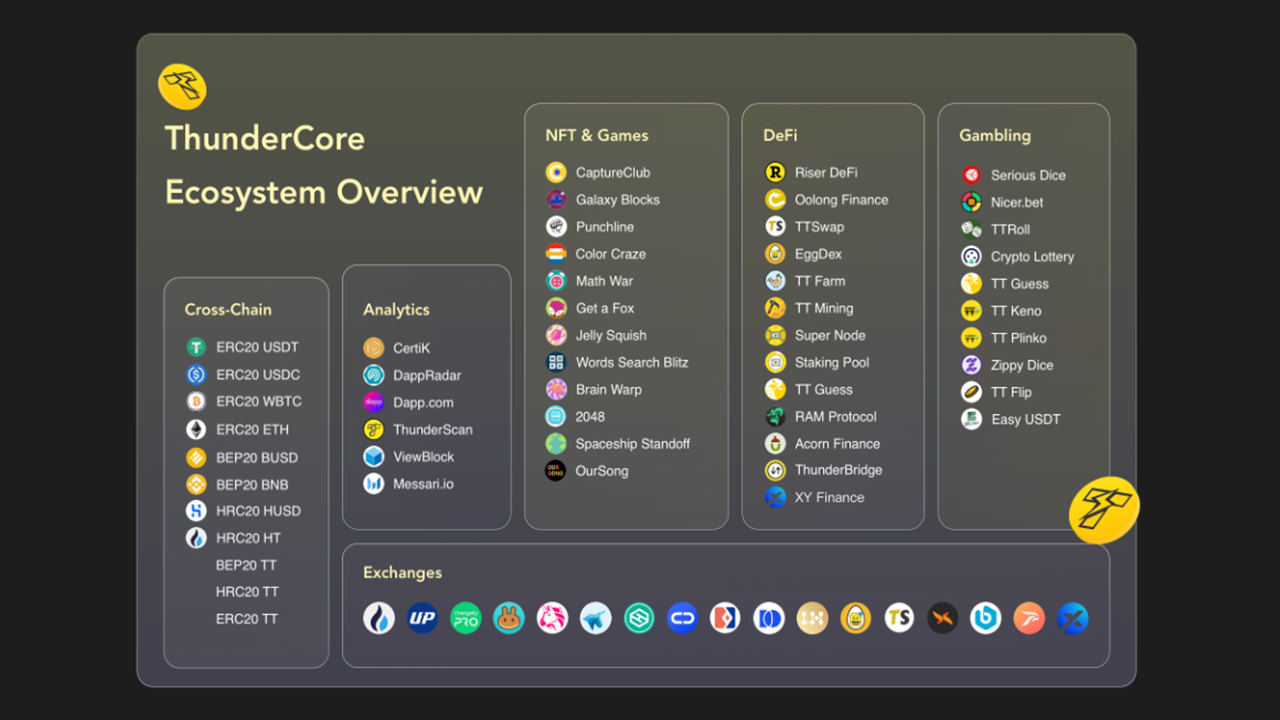This screenshot has width=1280, height=720.
Task: Select the ThunderBridge entry
Action: click(824, 470)
